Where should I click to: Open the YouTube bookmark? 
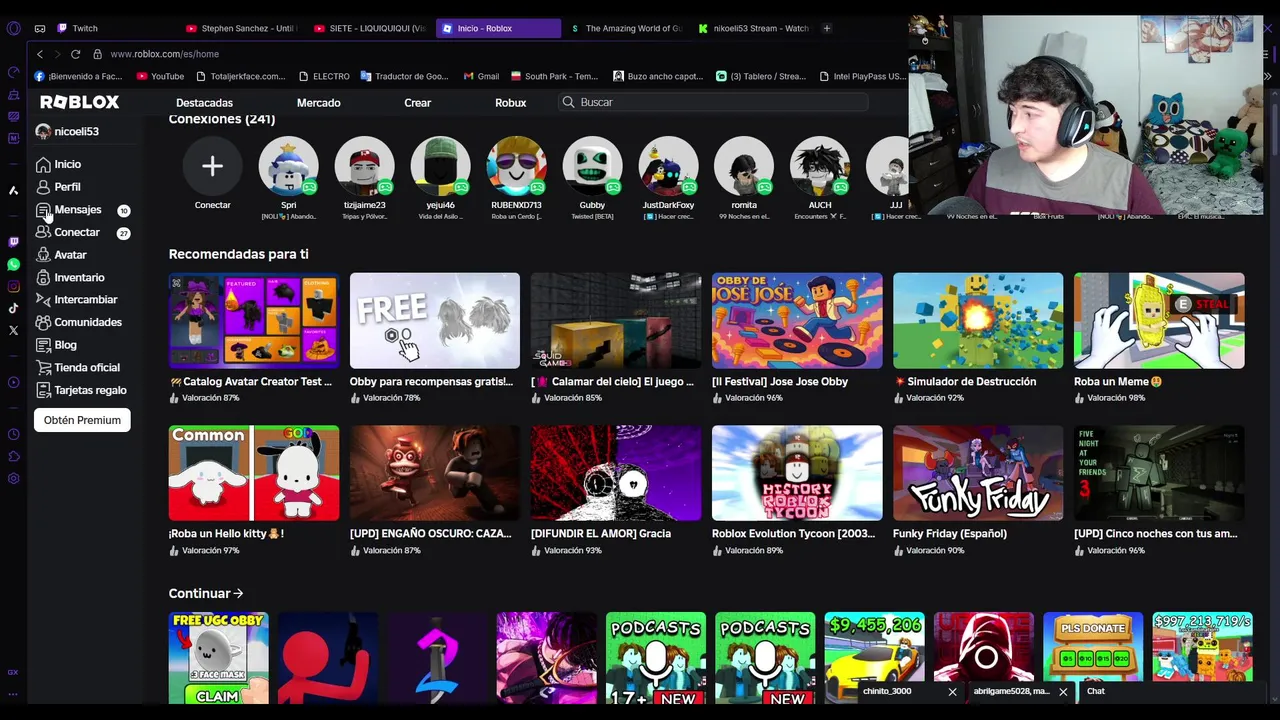(x=160, y=76)
